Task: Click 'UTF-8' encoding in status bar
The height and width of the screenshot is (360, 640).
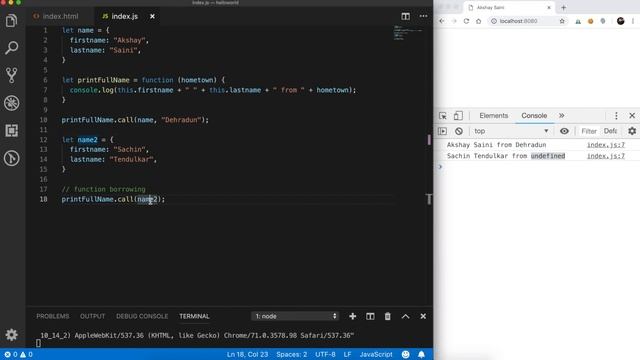Action: coord(325,354)
